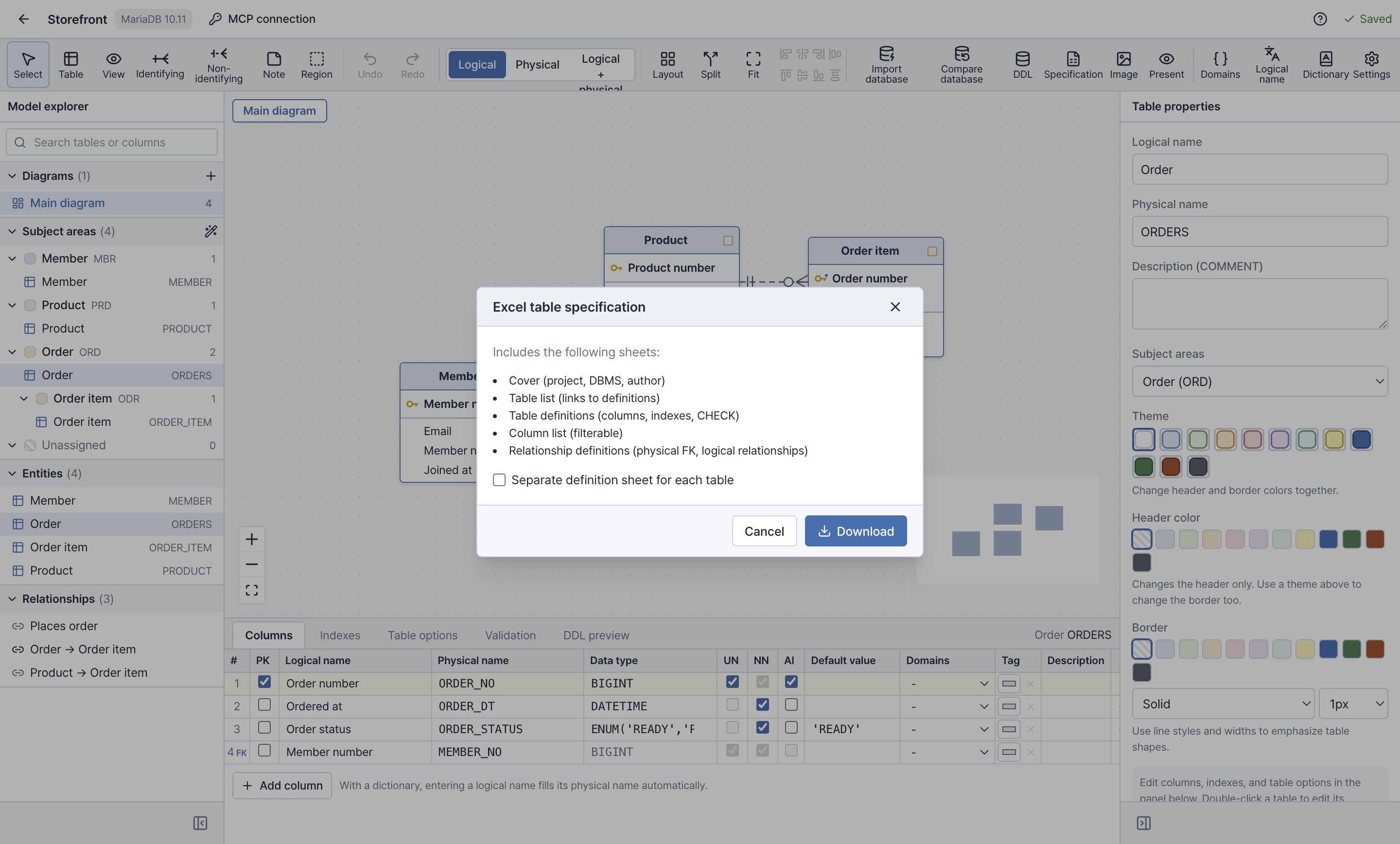This screenshot has width=1400, height=844.
Task: Toggle PK checkbox for Order number row
Action: [x=264, y=682]
